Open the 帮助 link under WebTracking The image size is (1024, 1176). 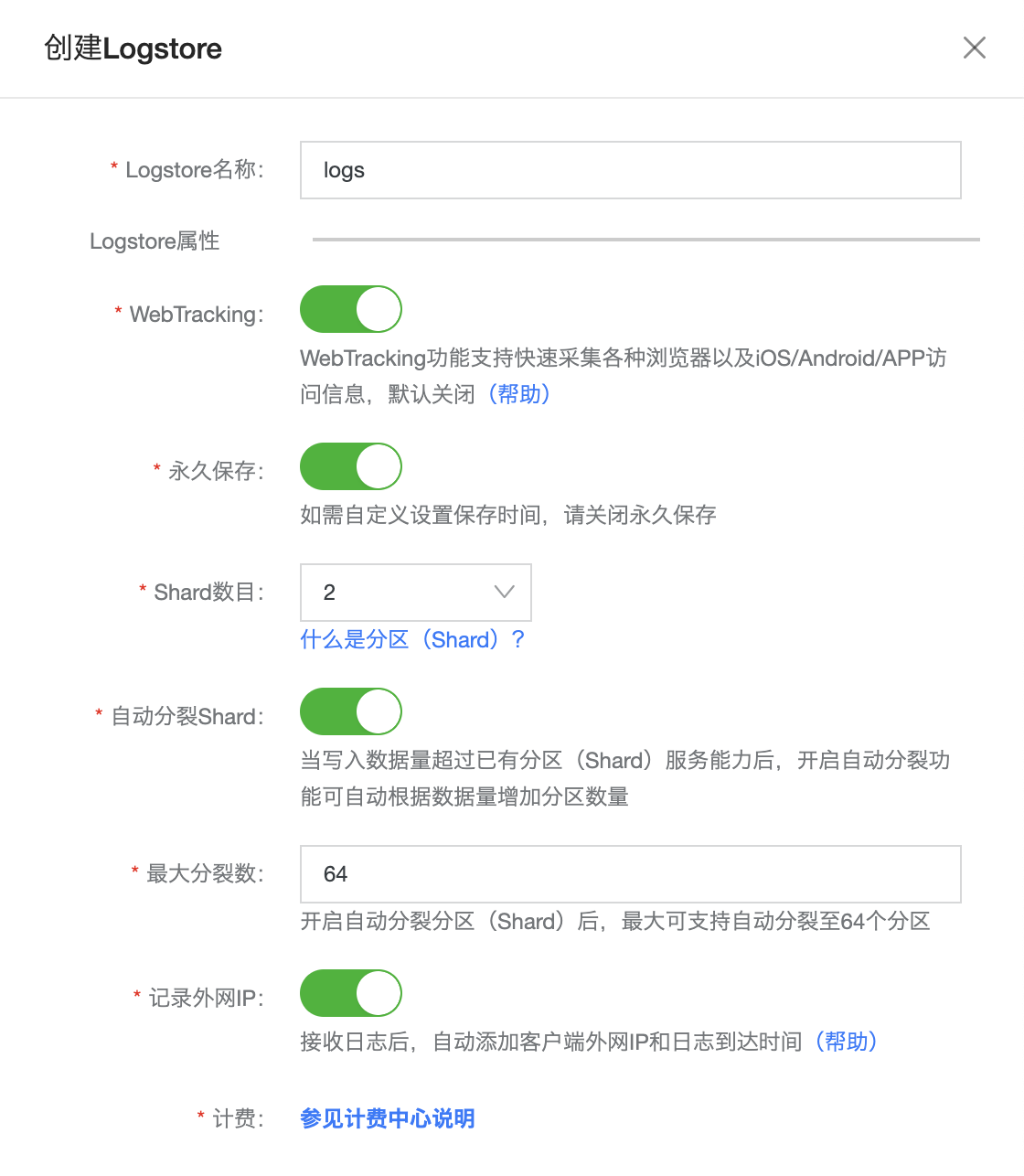coord(518,394)
